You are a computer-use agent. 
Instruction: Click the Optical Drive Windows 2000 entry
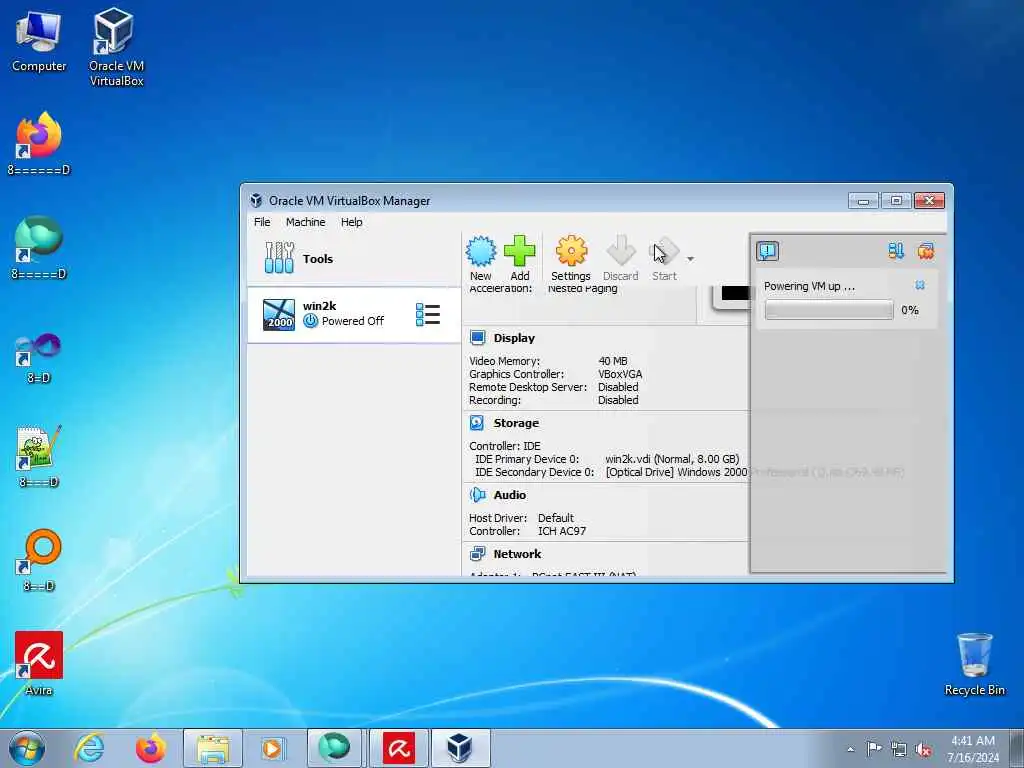(677, 472)
